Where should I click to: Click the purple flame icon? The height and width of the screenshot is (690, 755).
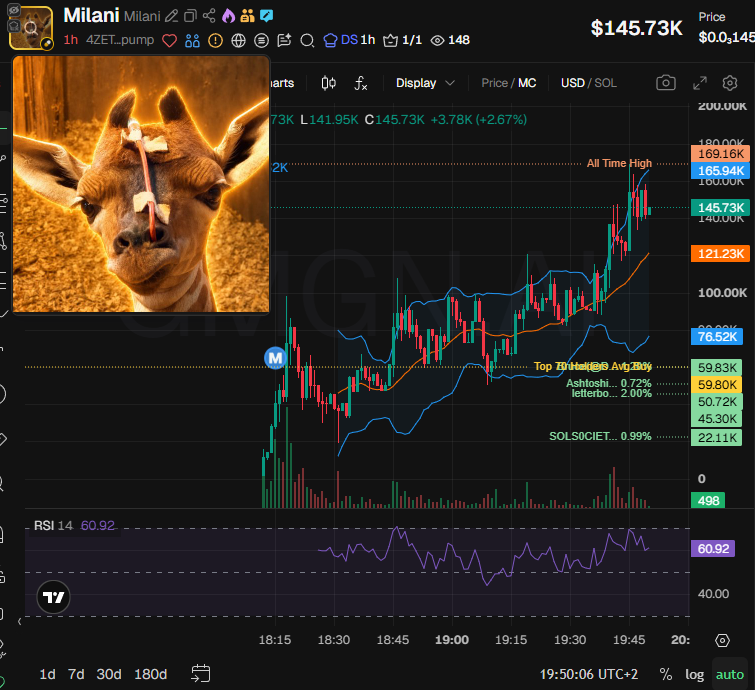coord(228,16)
